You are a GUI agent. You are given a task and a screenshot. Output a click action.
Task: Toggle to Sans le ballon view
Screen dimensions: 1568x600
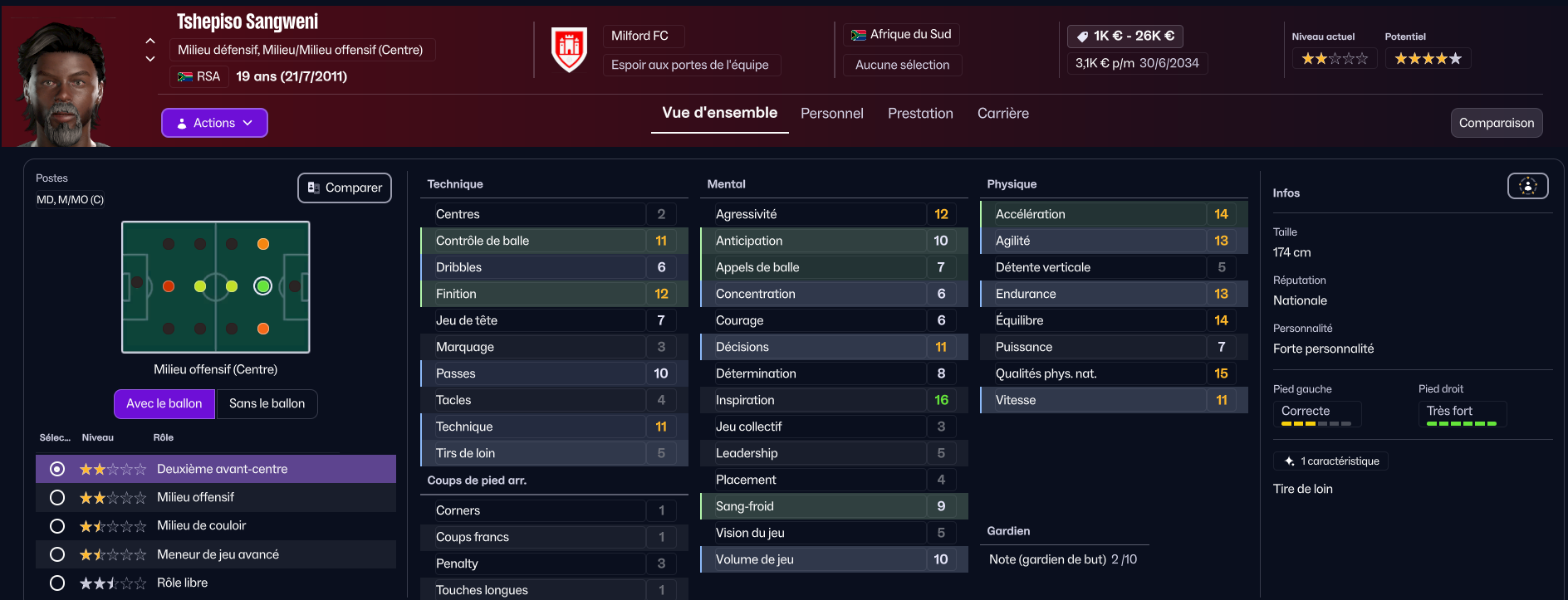(267, 404)
